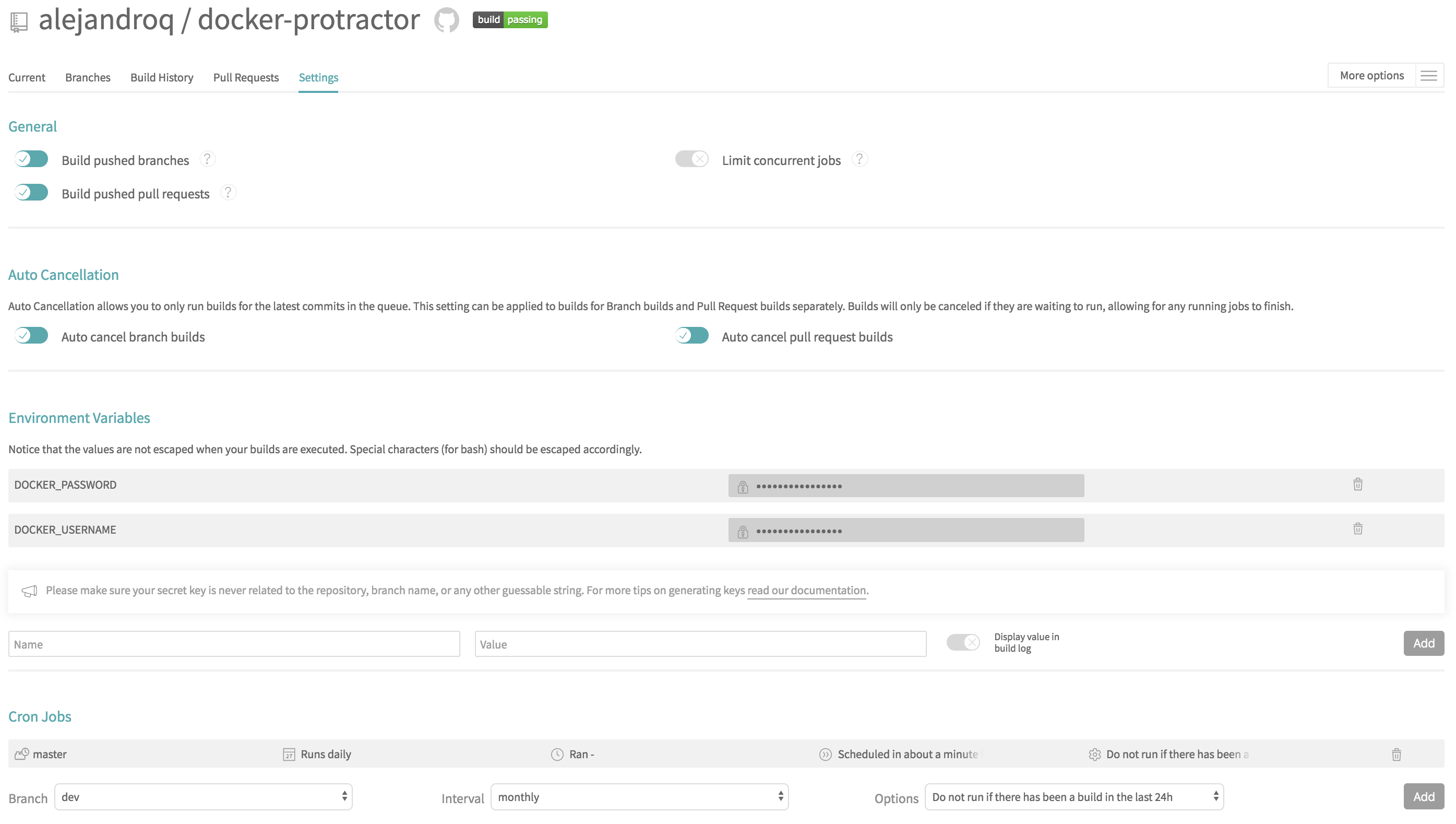Click the build passing status badge

[x=509, y=20]
